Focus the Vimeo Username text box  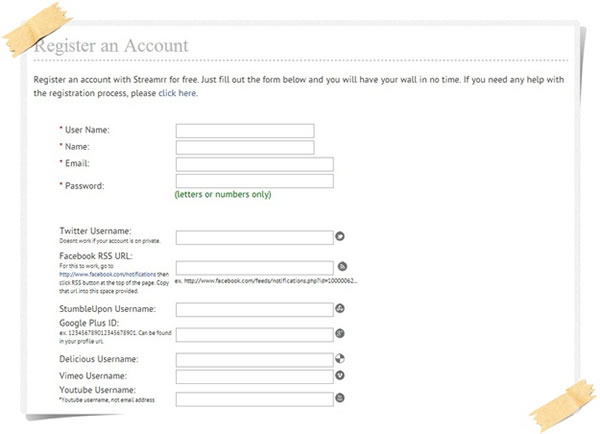254,376
